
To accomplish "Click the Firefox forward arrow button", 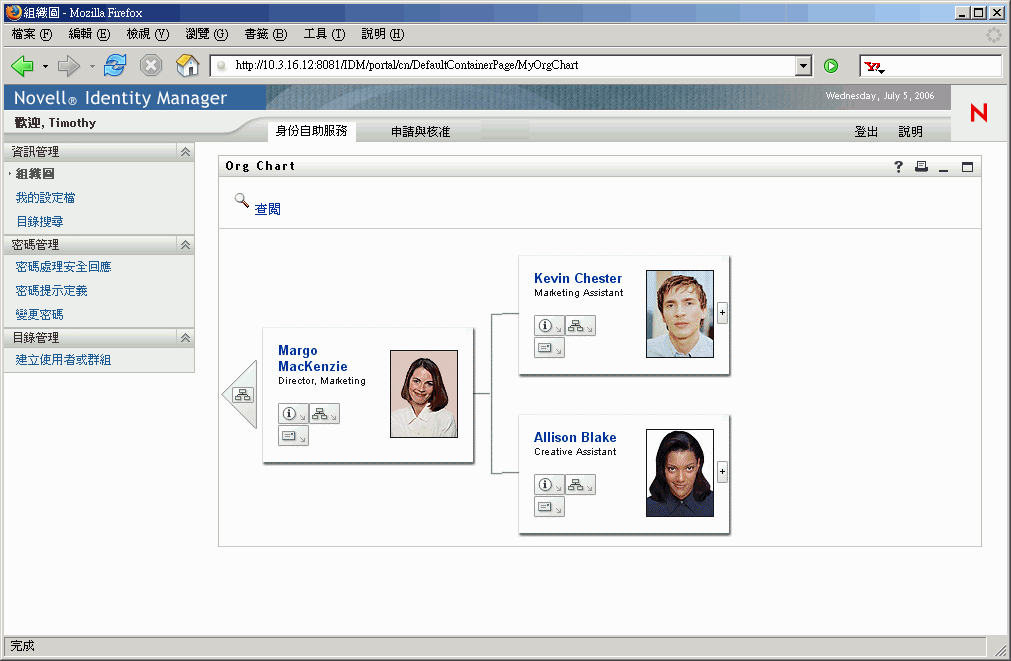I will 68,65.
